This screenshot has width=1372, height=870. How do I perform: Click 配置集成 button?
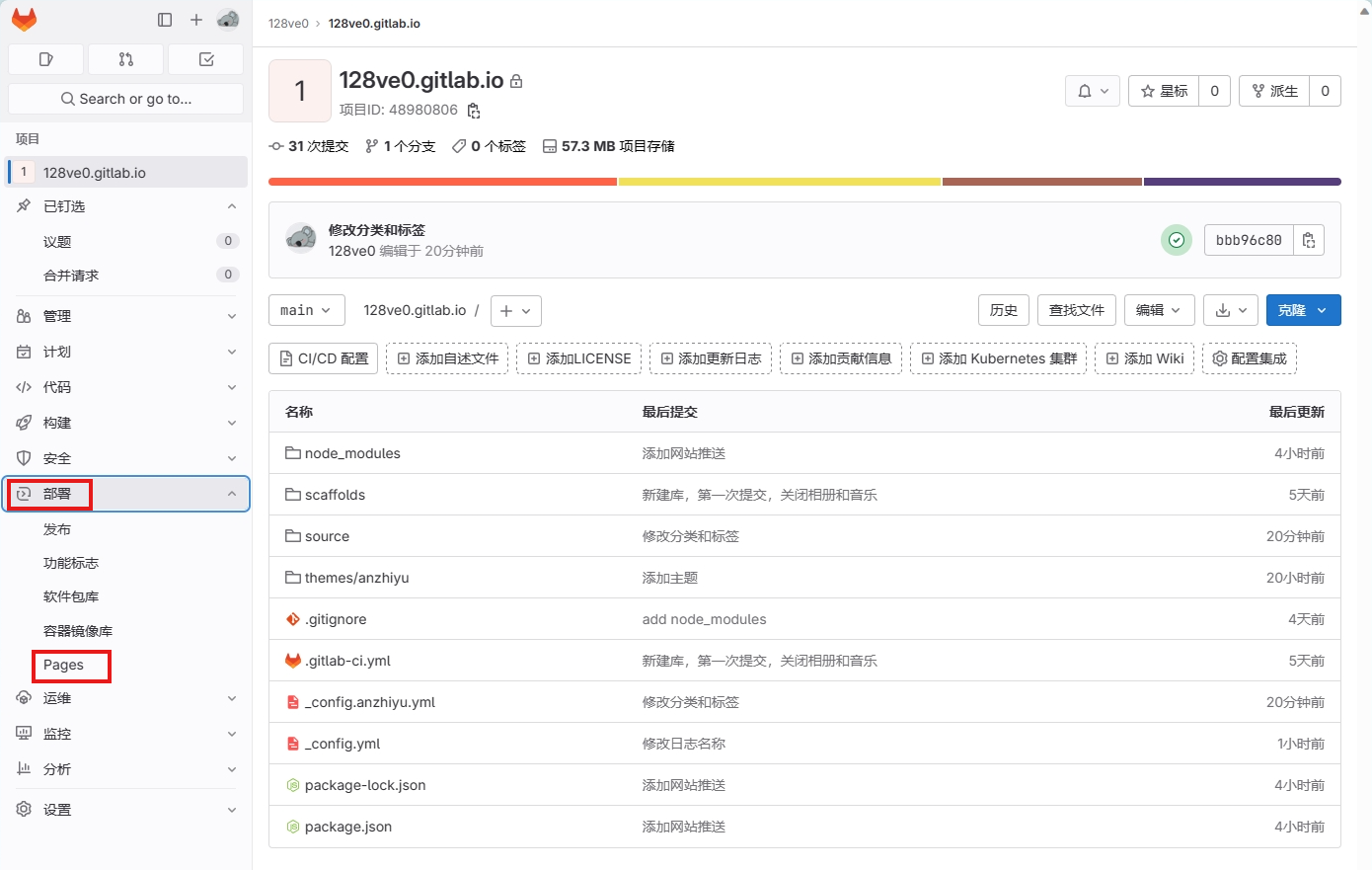click(x=1249, y=358)
